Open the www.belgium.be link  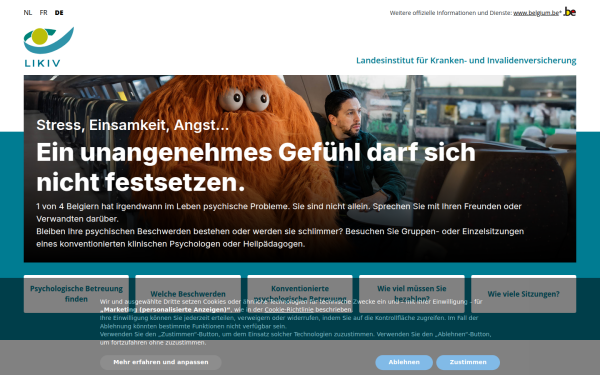tap(536, 13)
